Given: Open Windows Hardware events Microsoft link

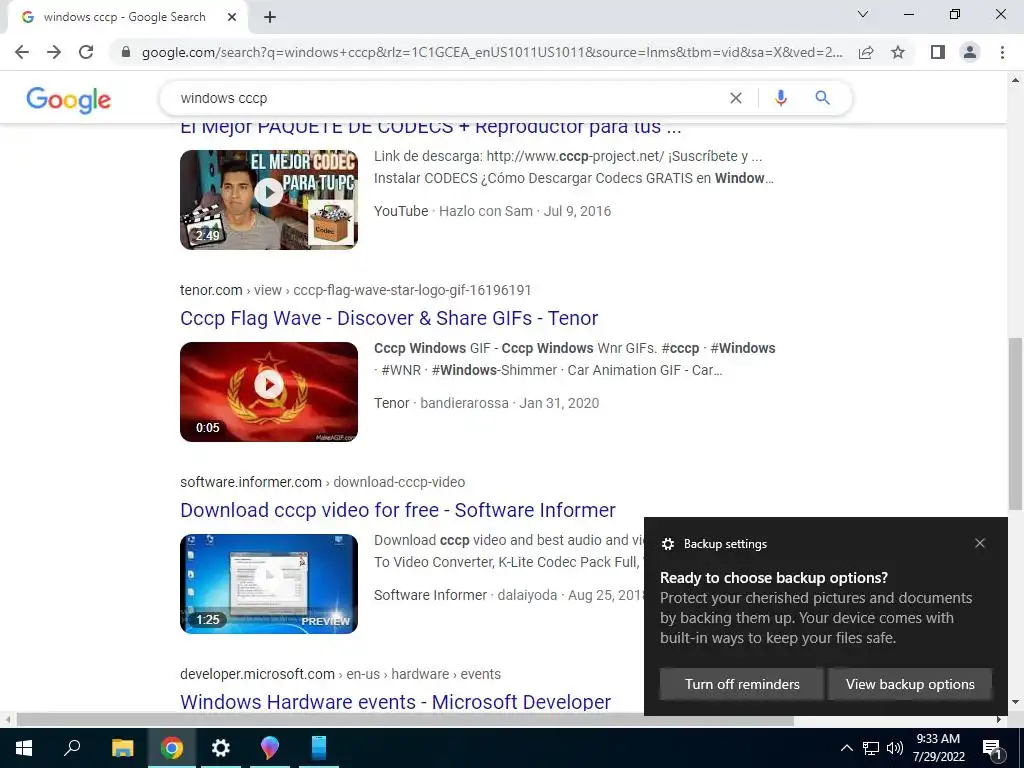Looking at the screenshot, I should (396, 702).
